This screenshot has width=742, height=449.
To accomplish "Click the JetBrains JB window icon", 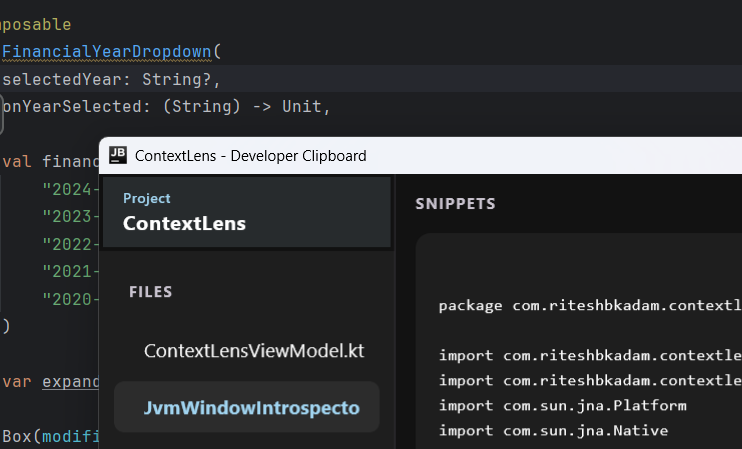I will pos(118,155).
